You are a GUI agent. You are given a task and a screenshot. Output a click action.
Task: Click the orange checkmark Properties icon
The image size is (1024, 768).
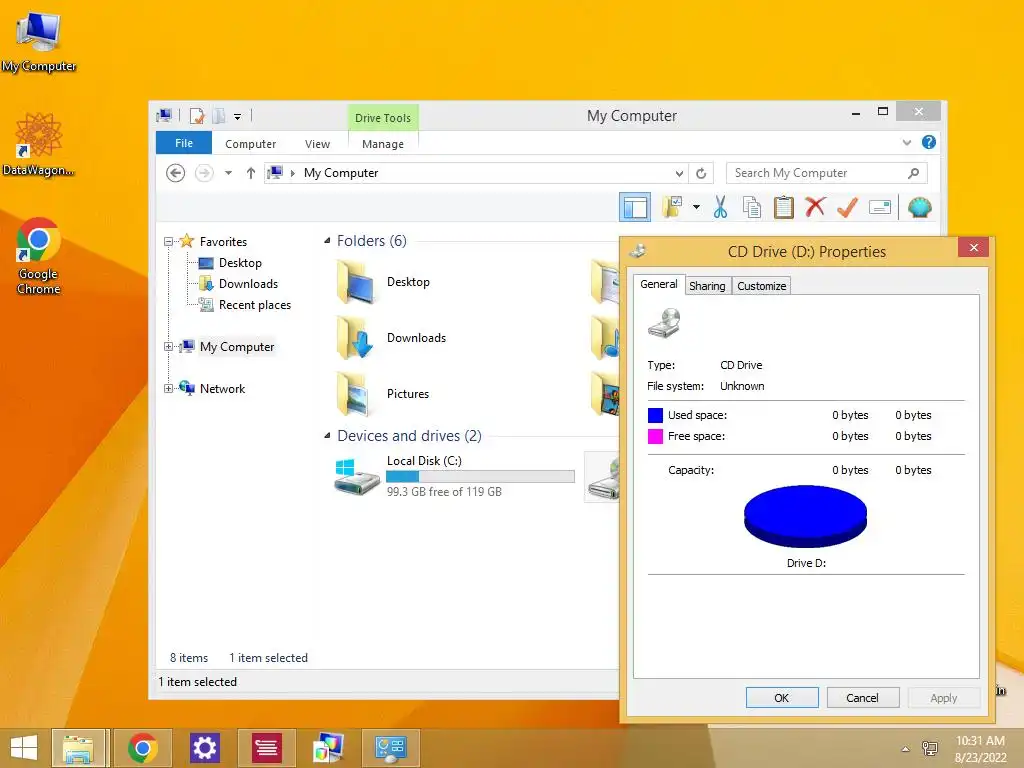[847, 207]
